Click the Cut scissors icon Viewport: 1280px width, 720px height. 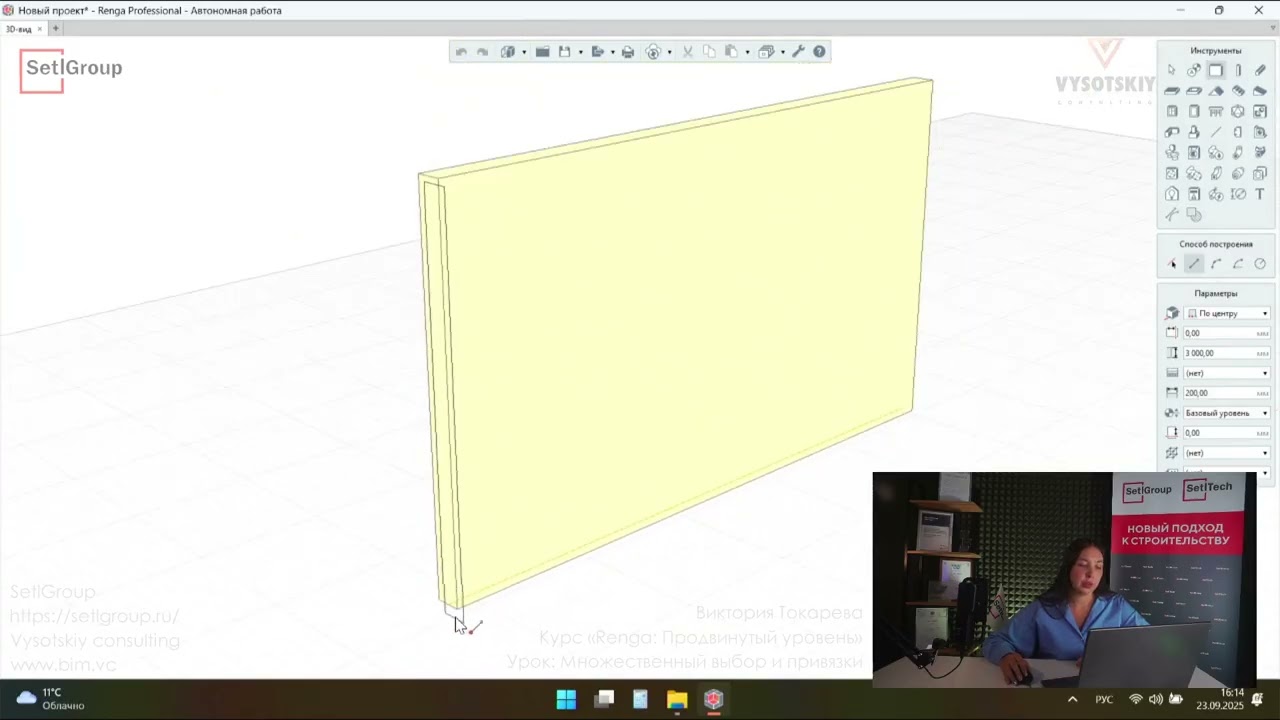pos(688,52)
